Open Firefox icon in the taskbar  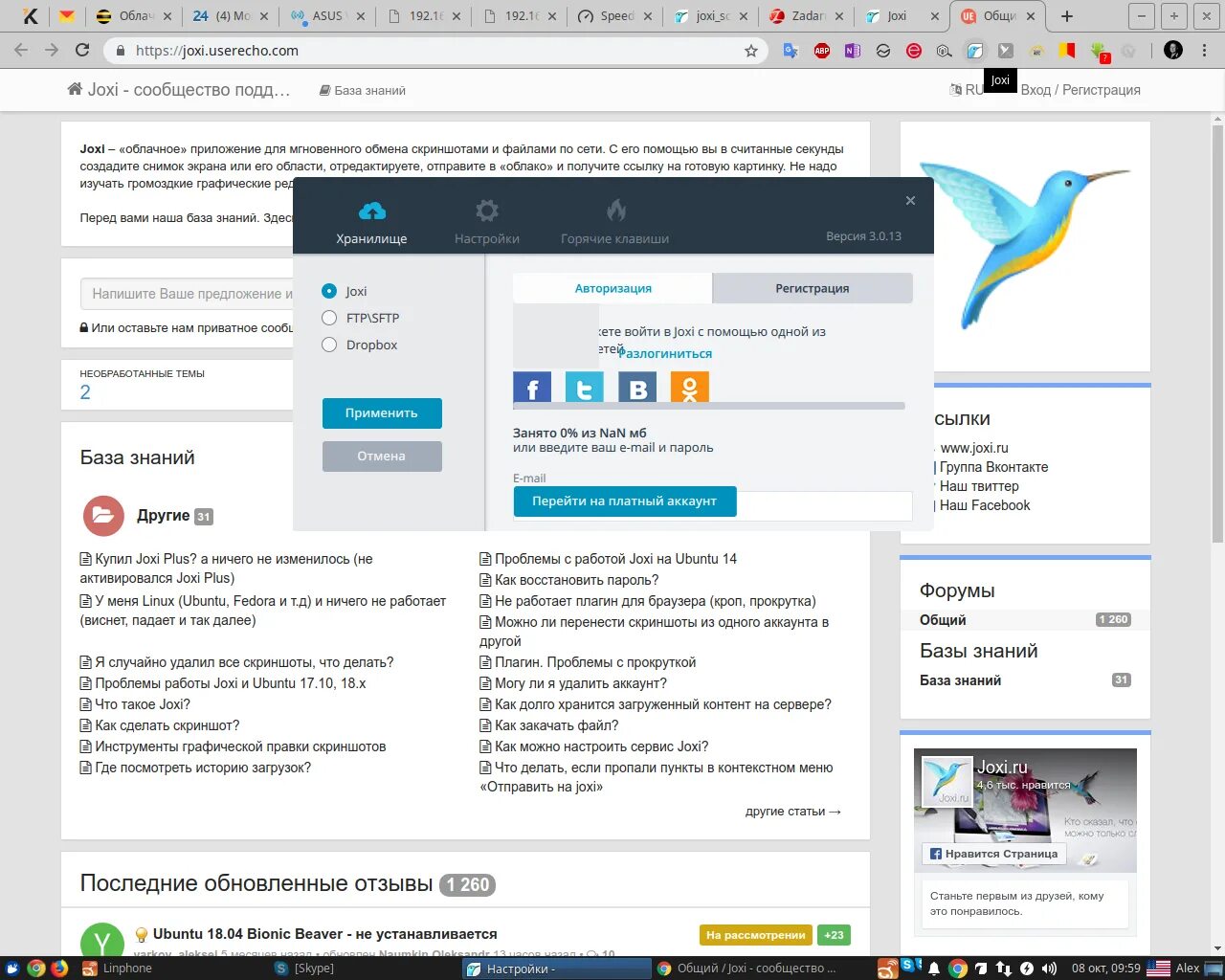point(59,969)
